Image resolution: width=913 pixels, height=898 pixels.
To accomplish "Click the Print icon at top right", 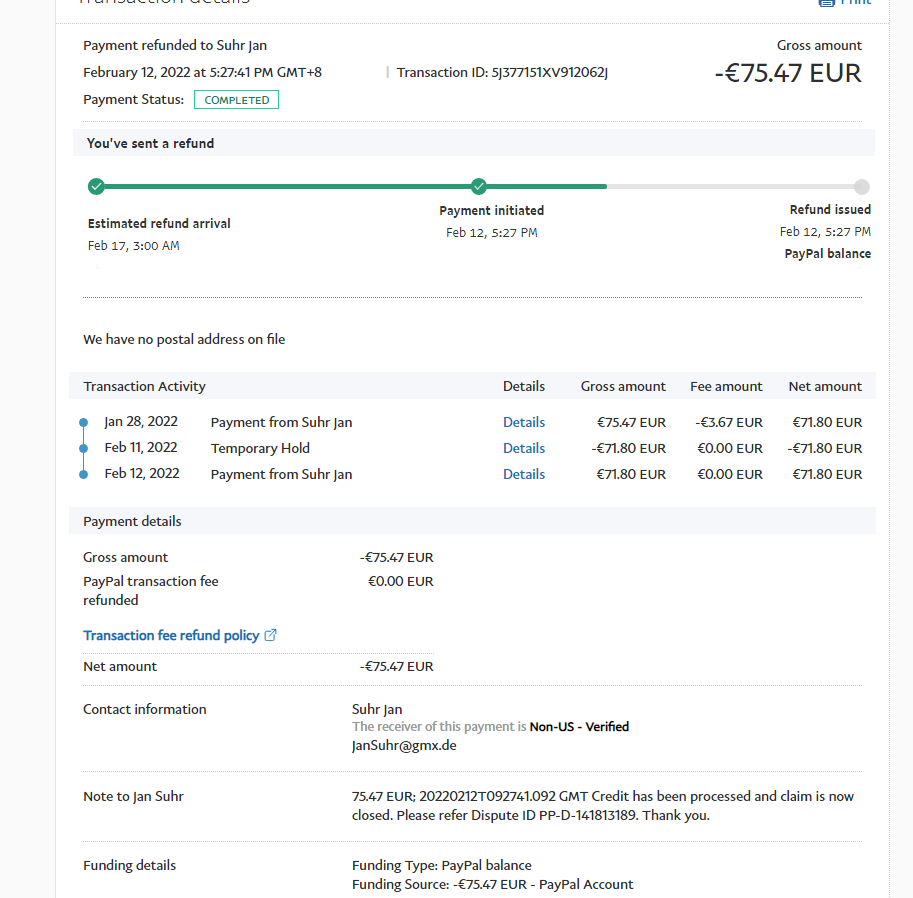I will click(826, 3).
